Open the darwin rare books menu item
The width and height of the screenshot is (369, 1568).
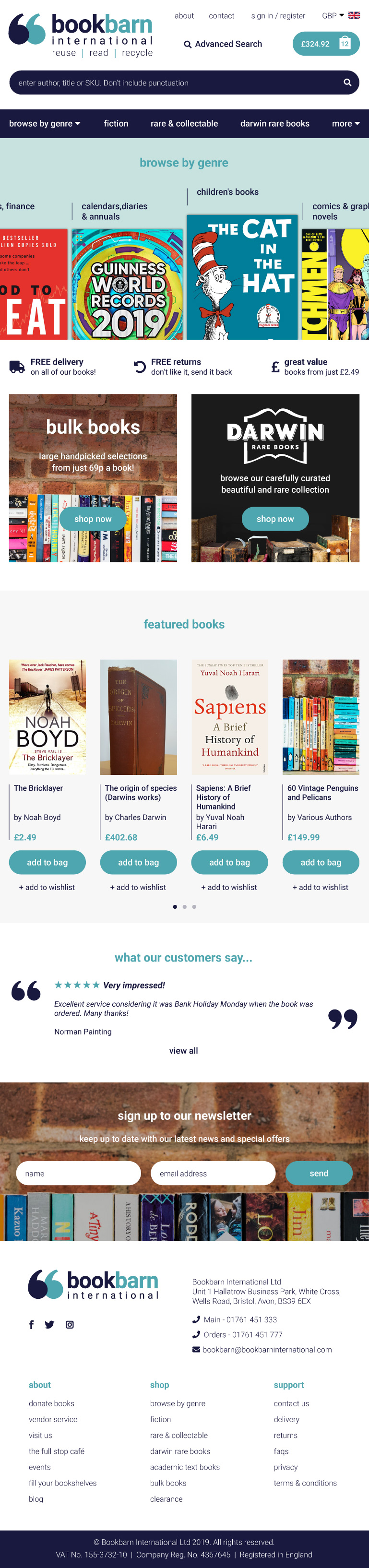click(274, 124)
